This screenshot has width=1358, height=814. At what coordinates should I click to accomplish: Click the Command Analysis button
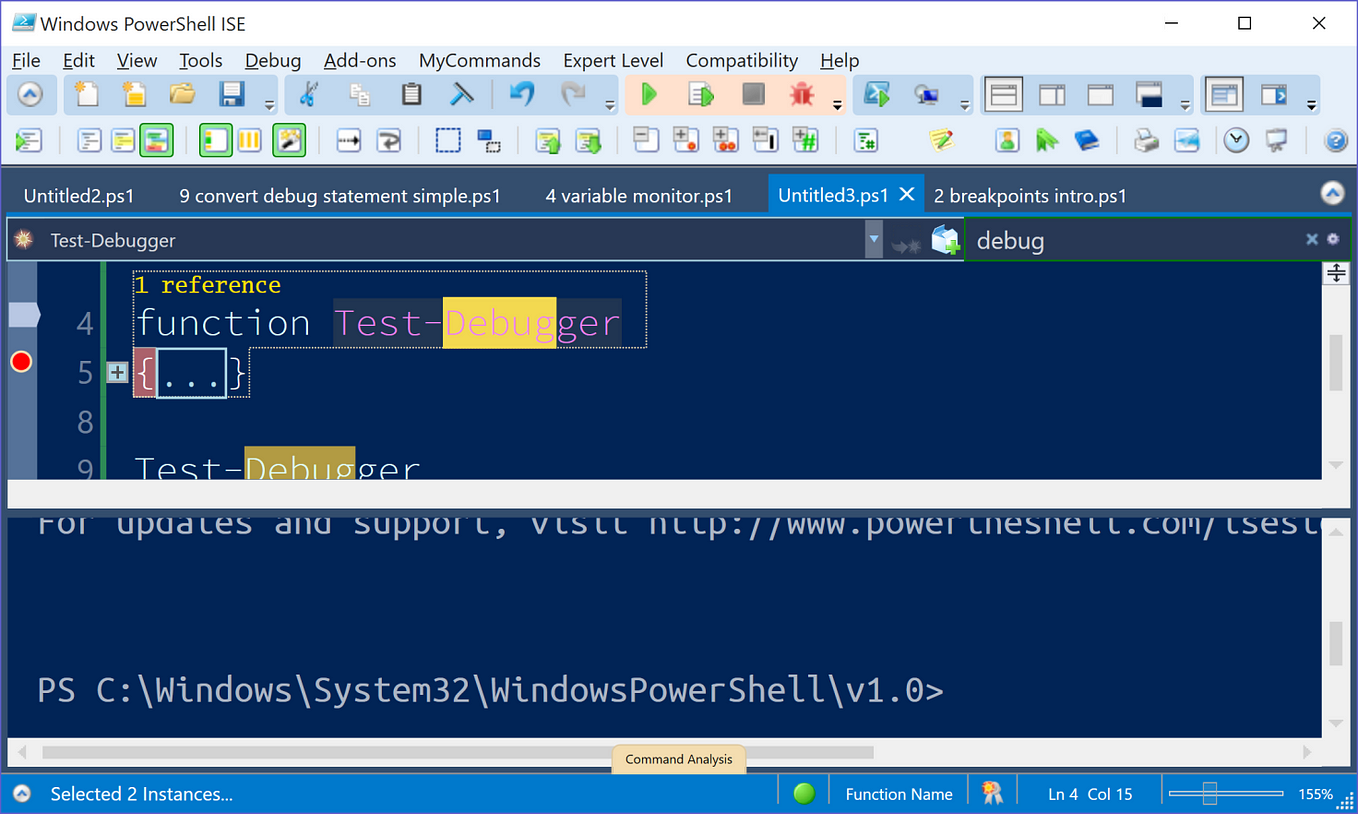678,759
